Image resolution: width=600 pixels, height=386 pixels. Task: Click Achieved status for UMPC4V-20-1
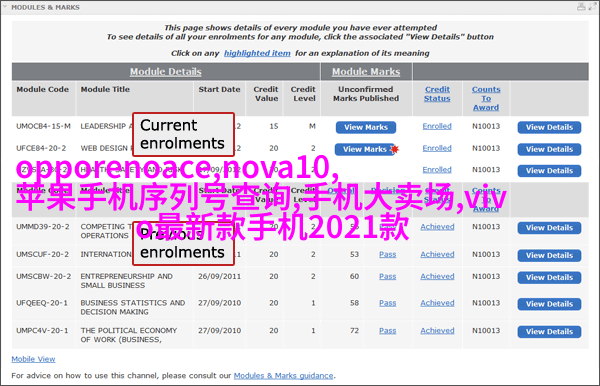pos(437,331)
